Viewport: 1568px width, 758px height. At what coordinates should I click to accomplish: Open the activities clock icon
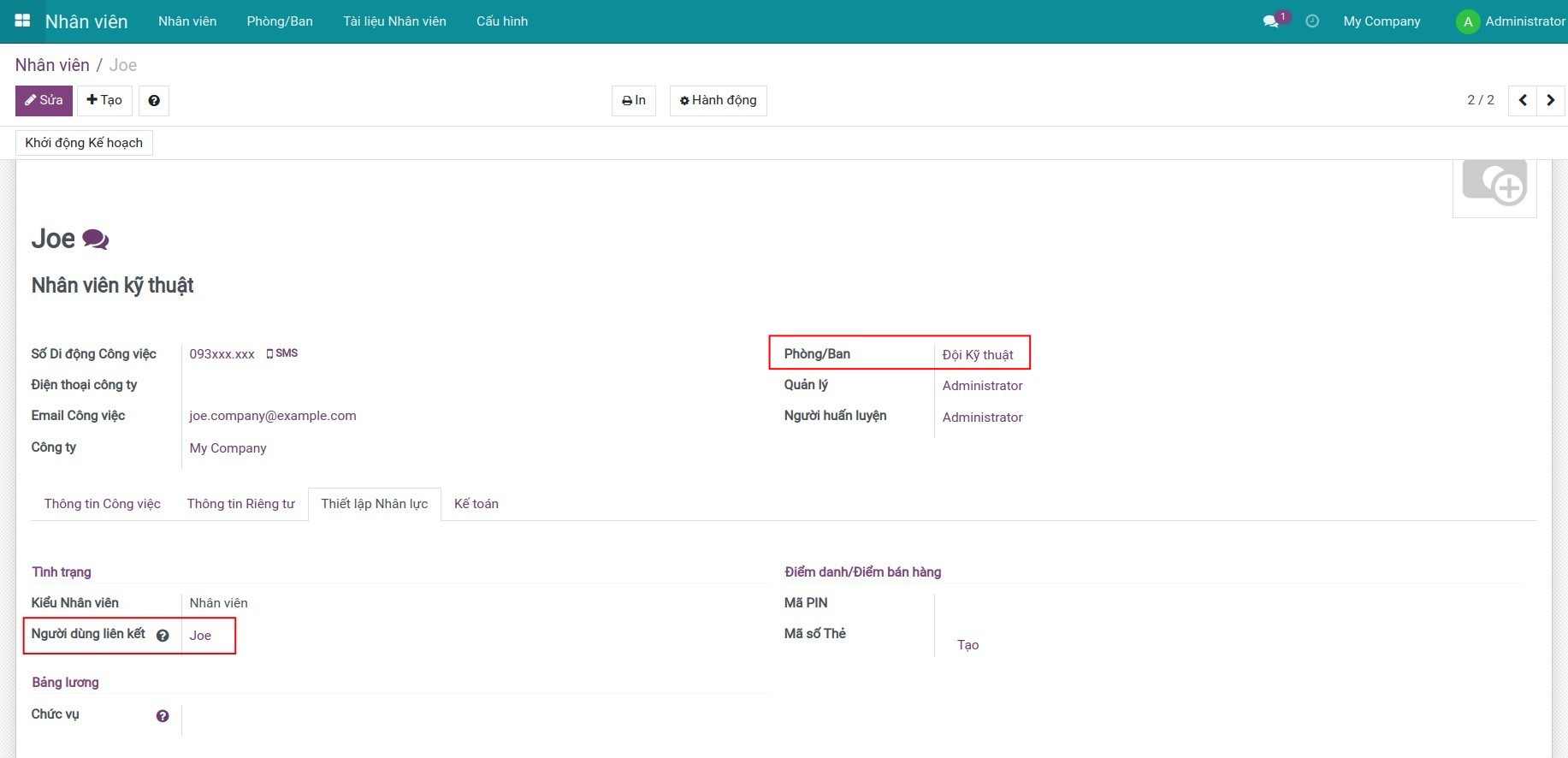[1312, 21]
